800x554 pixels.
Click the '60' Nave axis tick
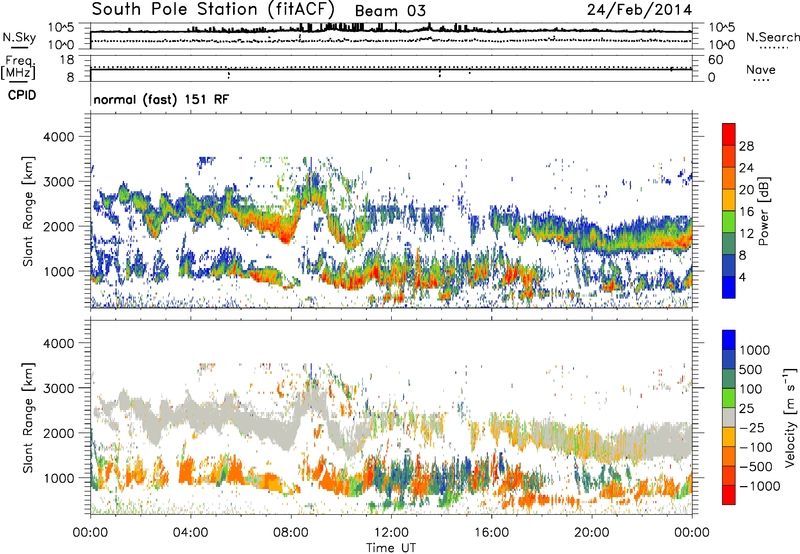tap(715, 60)
